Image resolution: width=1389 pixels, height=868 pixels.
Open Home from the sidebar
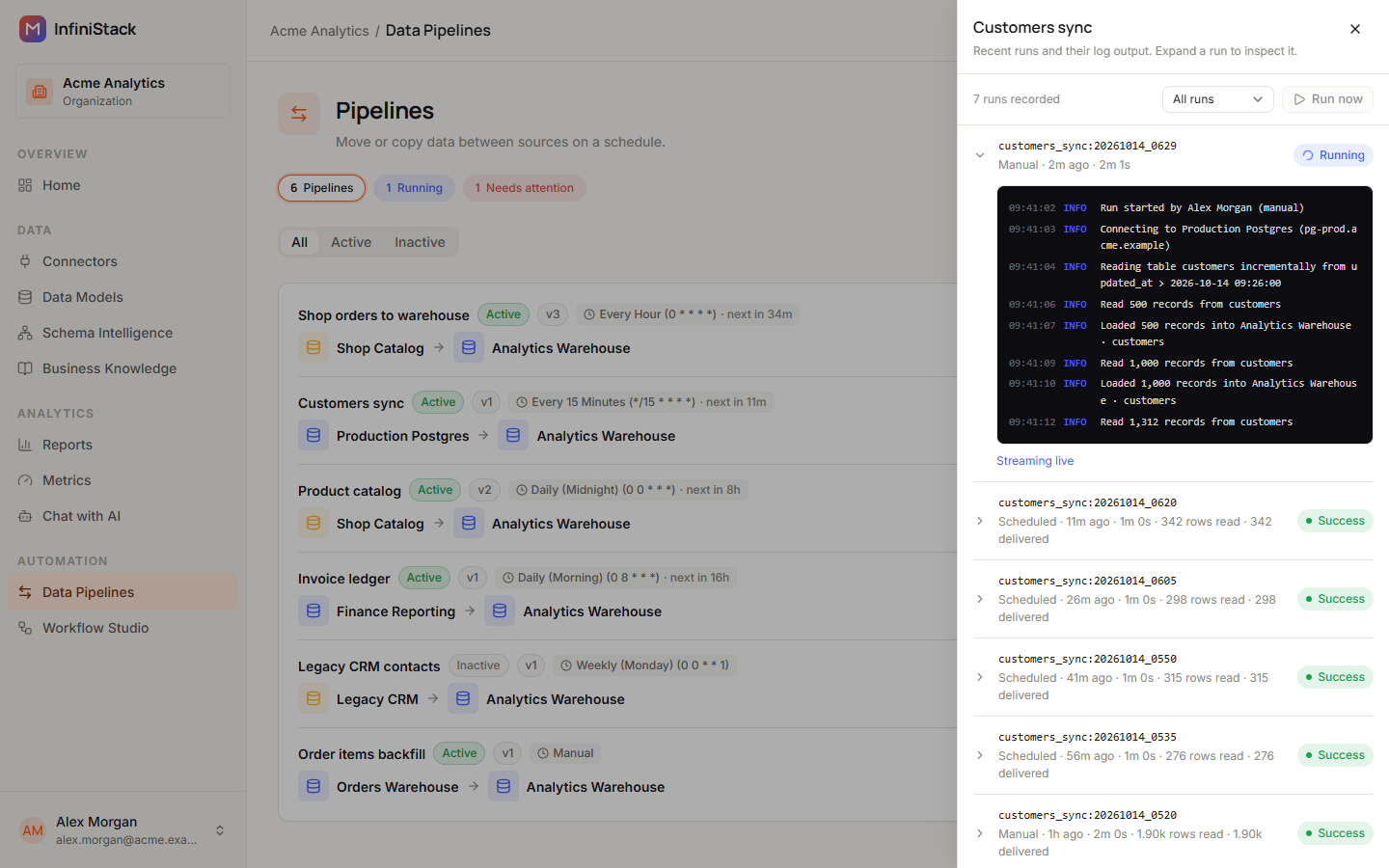[x=123, y=185]
